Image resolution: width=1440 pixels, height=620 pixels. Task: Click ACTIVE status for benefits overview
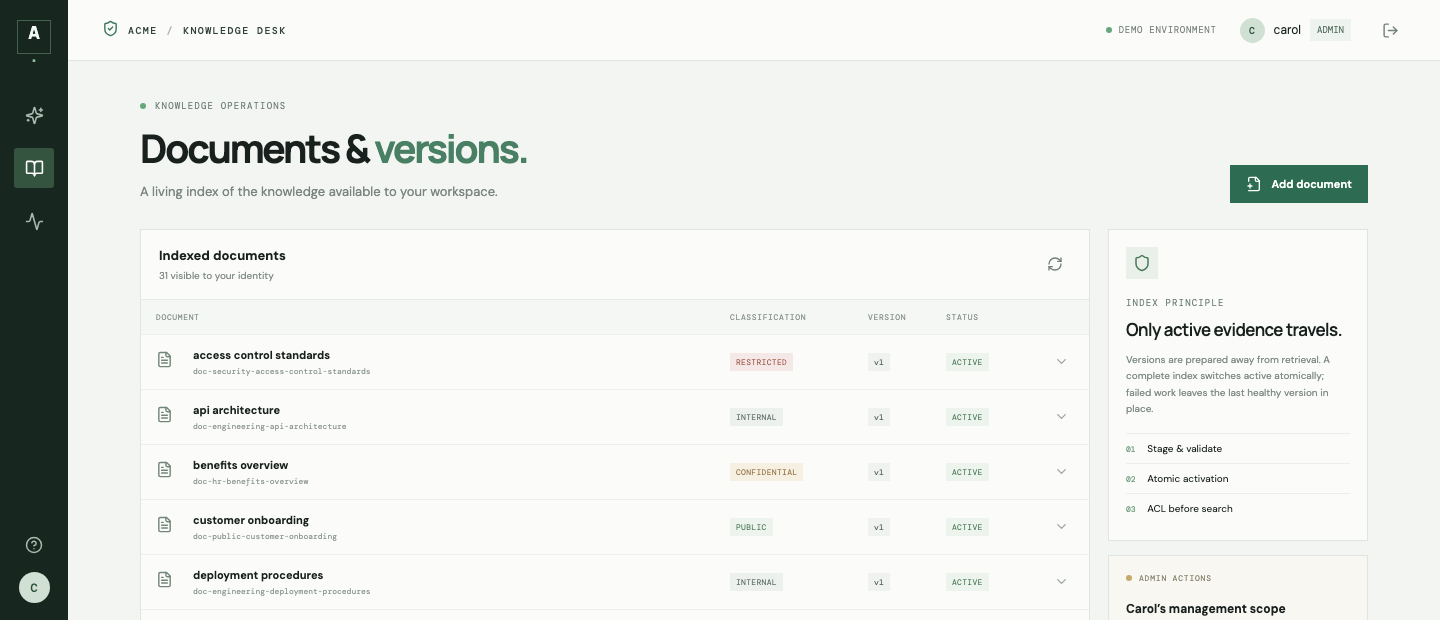coord(967,472)
